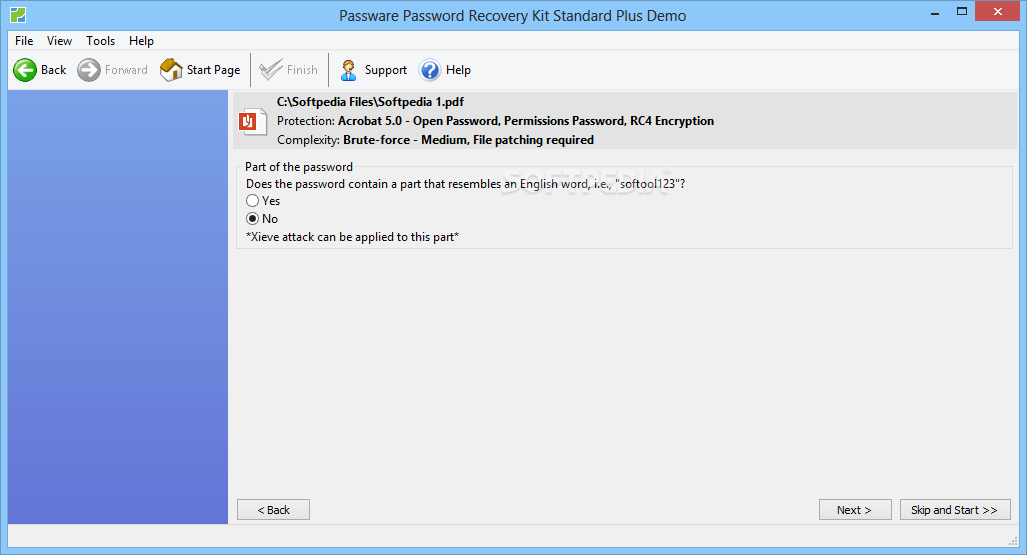
Task: Click the Skip and Start >> button
Action: (955, 510)
